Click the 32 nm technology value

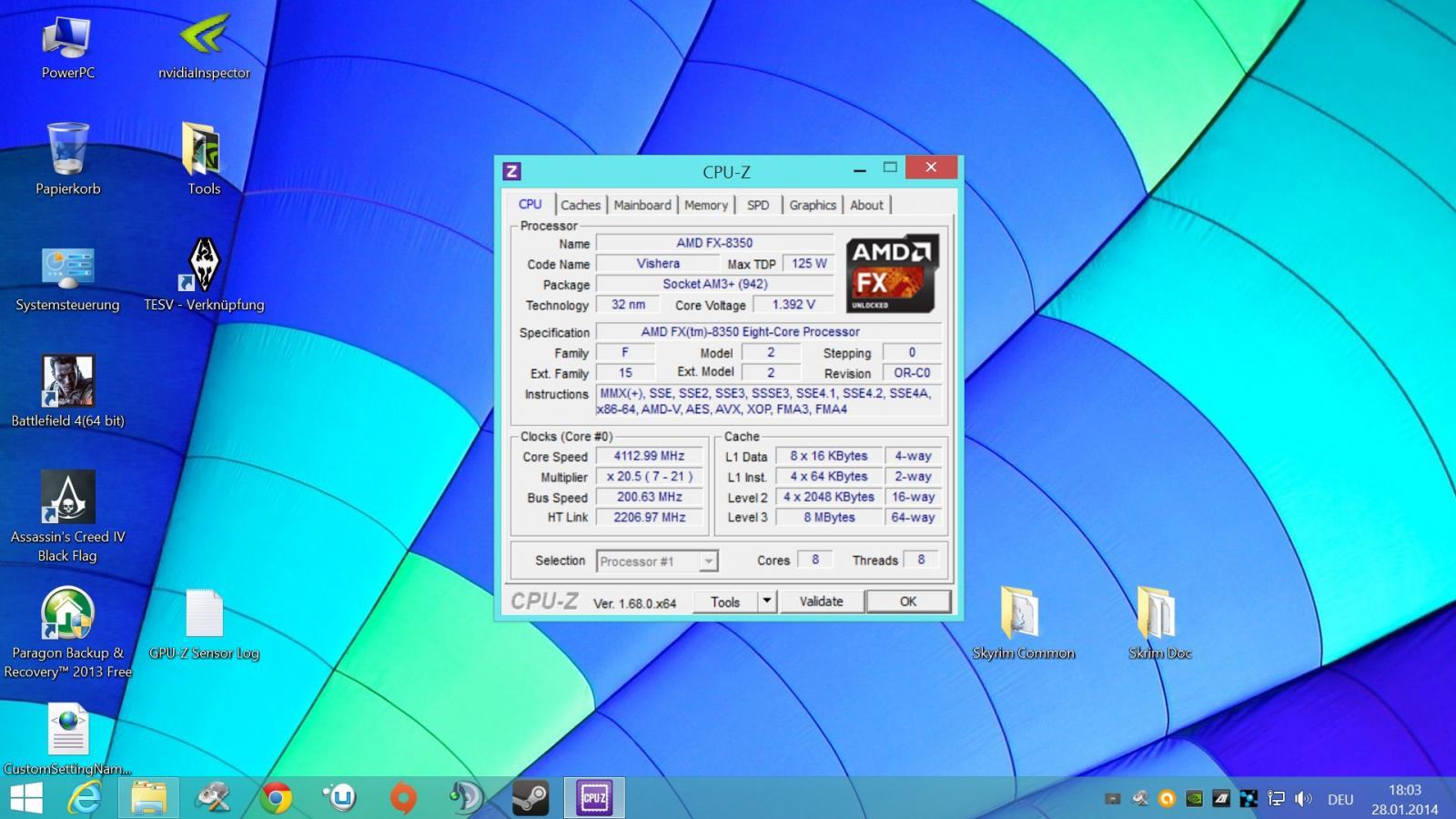[x=628, y=305]
